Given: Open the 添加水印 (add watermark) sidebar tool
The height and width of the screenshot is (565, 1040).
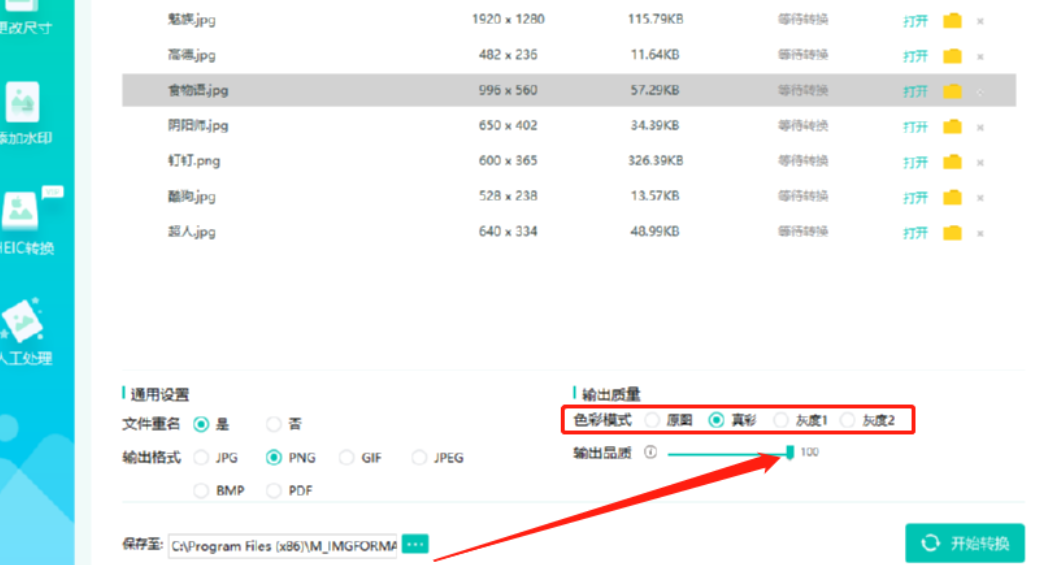Looking at the screenshot, I should tap(24, 113).
